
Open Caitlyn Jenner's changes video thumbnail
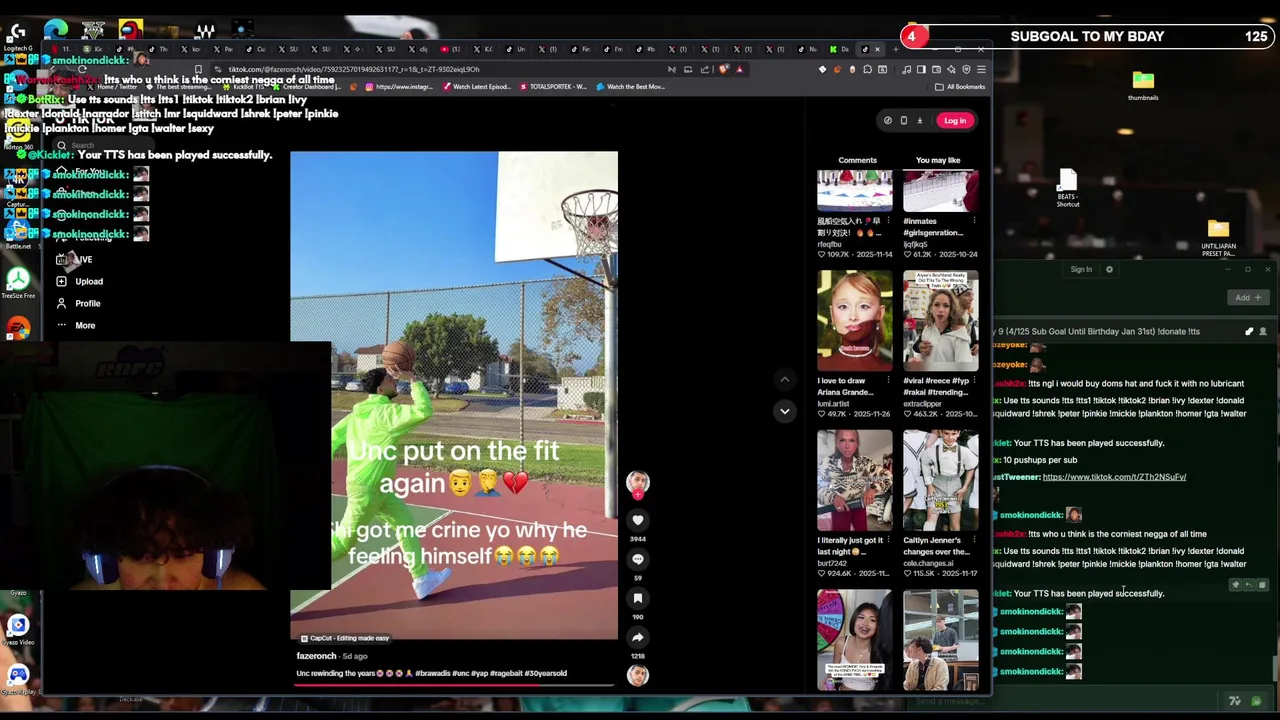(941, 481)
